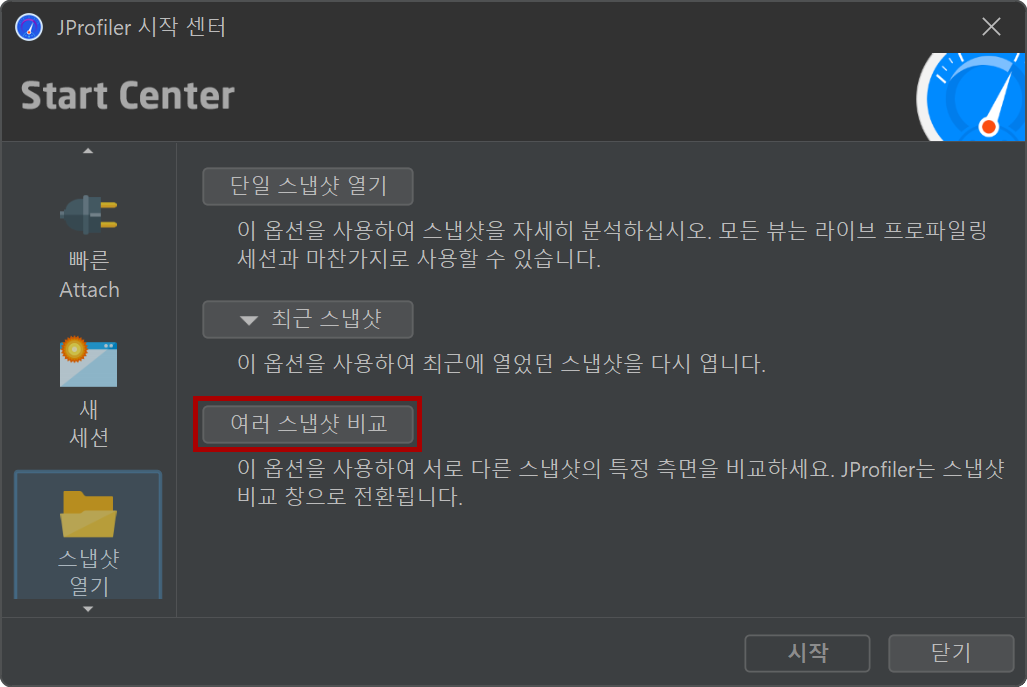
Task: Select the 스냅샷 열기 tab label
Action: 88,572
